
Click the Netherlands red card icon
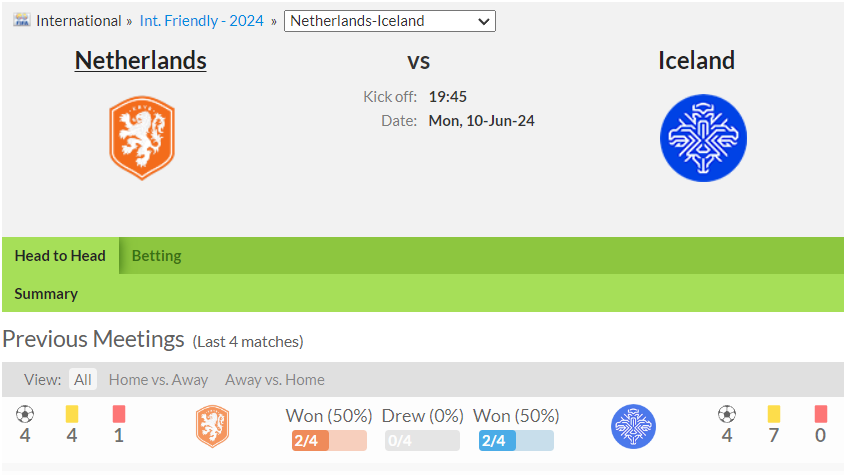(x=119, y=414)
